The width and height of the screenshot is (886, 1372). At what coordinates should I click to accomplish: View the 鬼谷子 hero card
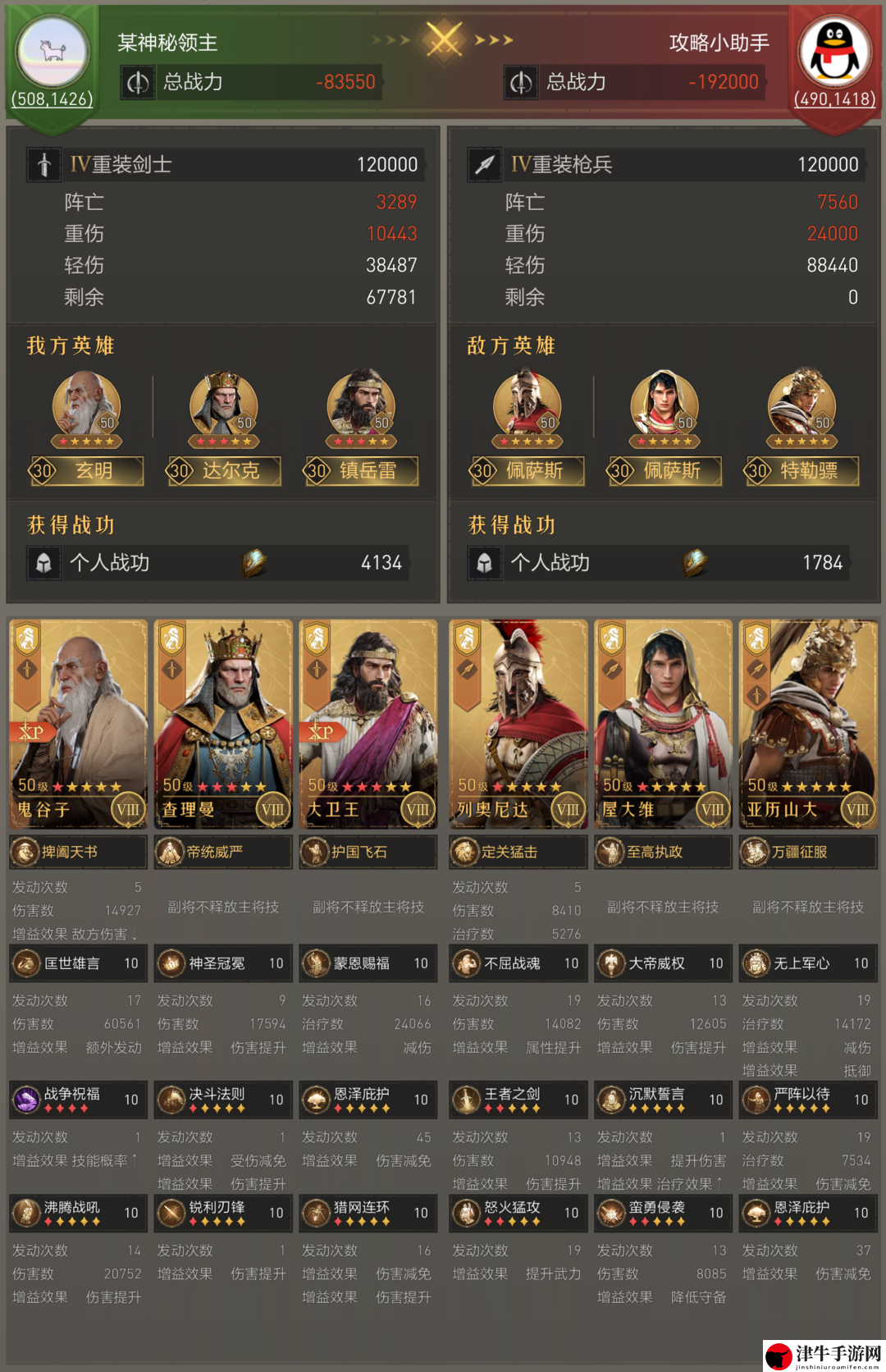pos(78,724)
